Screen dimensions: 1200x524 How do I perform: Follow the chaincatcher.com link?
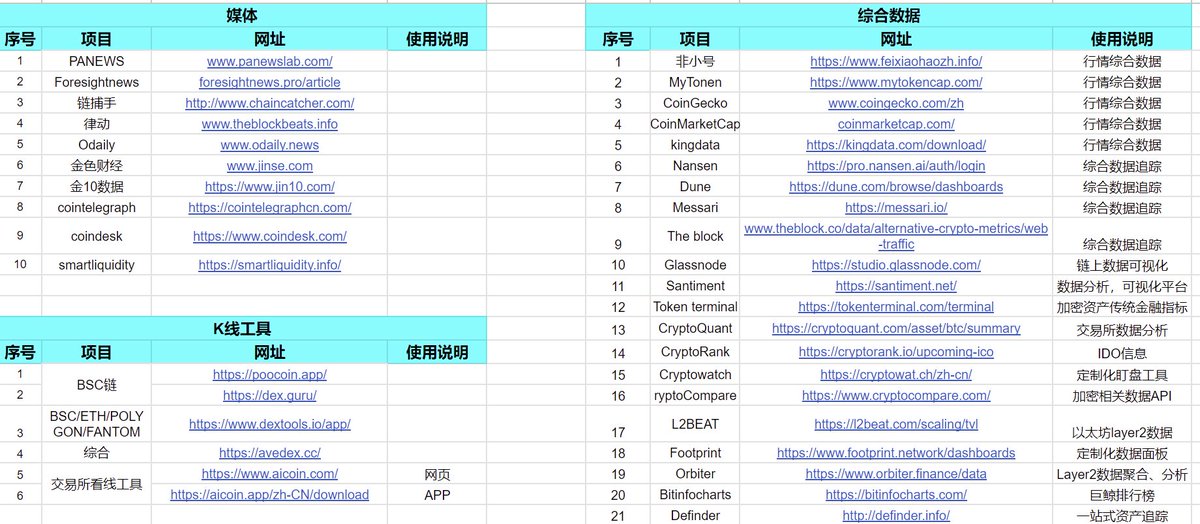pyautogui.click(x=269, y=103)
